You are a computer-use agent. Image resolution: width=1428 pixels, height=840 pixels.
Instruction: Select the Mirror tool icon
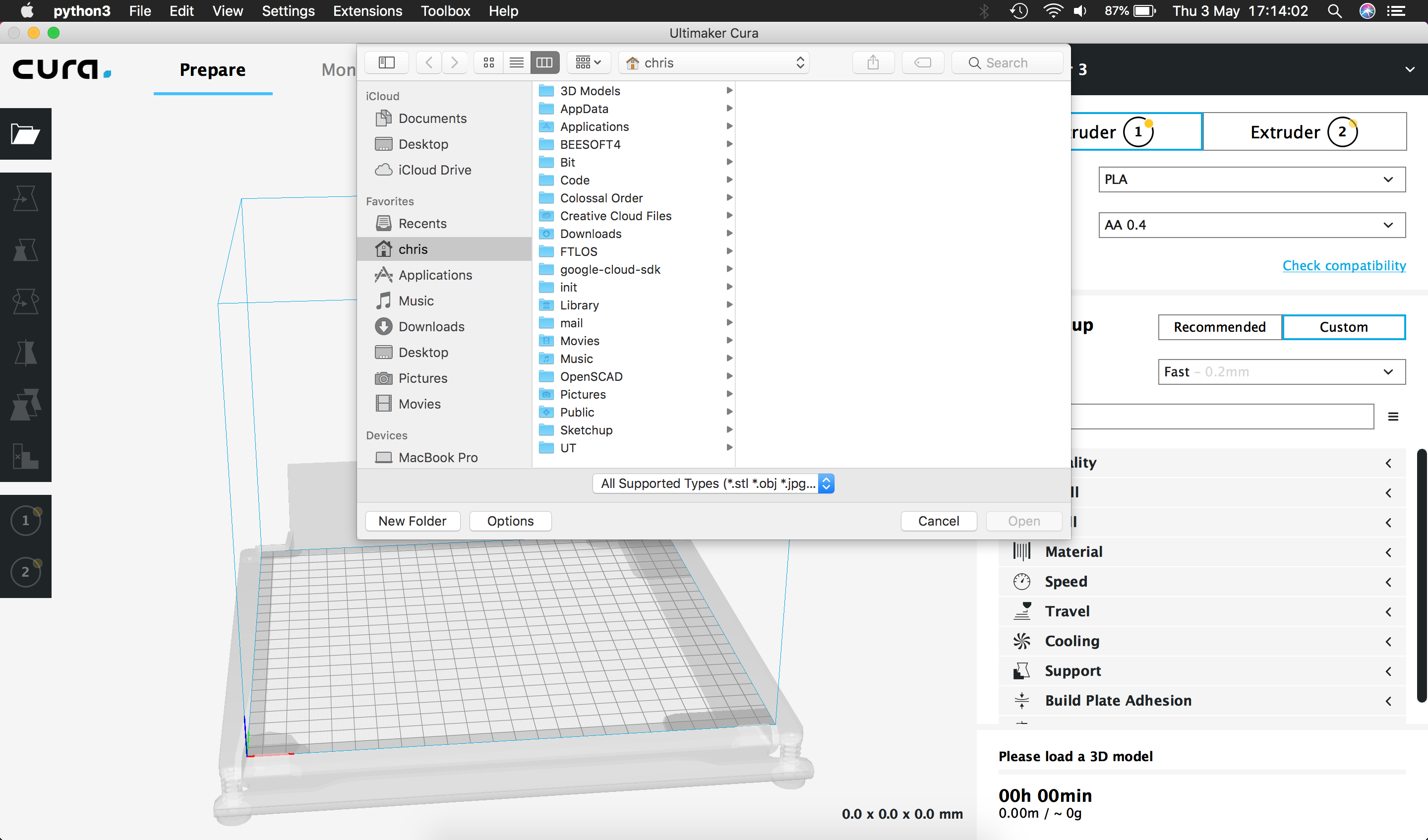[25, 353]
